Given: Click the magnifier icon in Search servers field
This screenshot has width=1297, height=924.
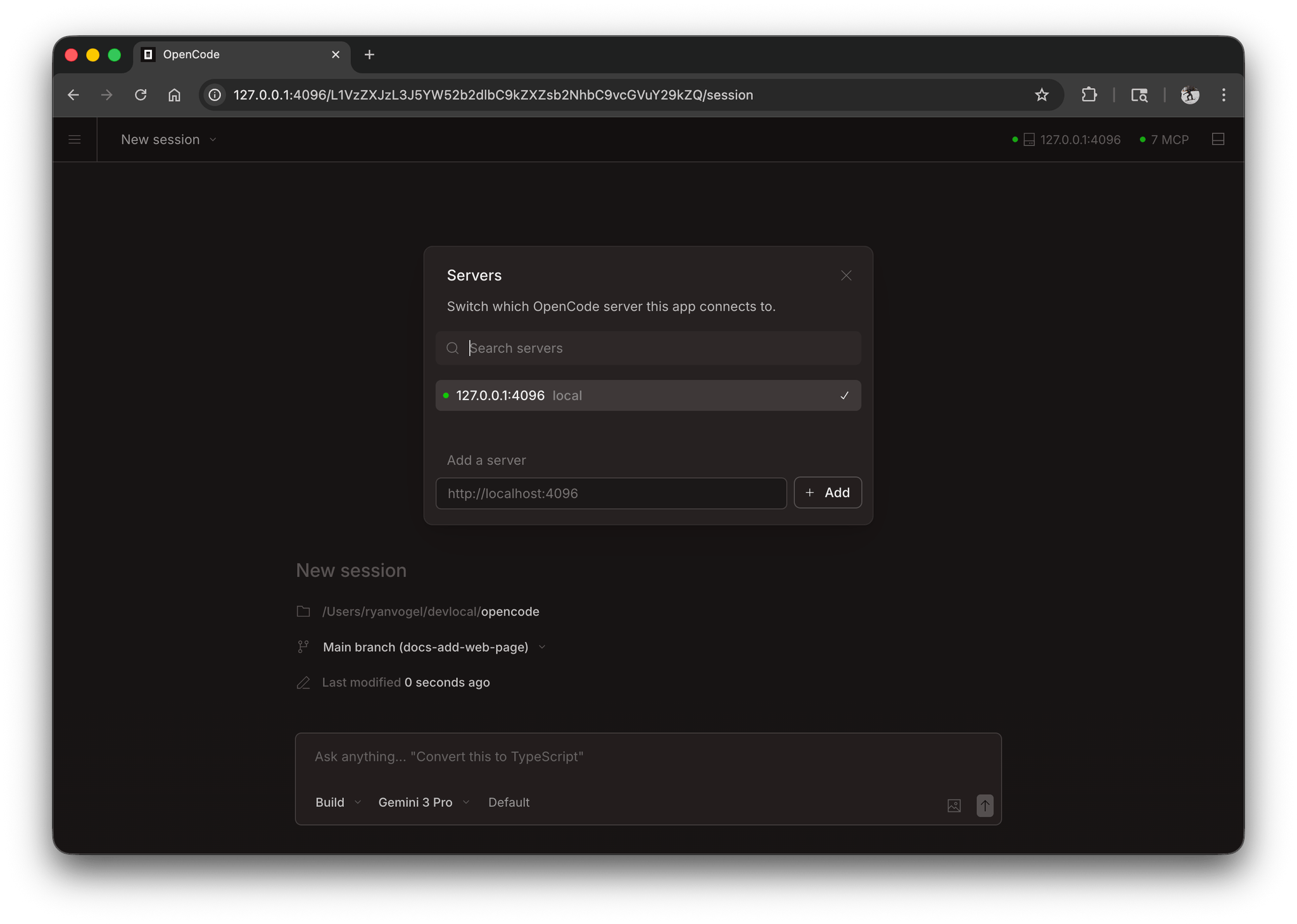Looking at the screenshot, I should point(452,348).
